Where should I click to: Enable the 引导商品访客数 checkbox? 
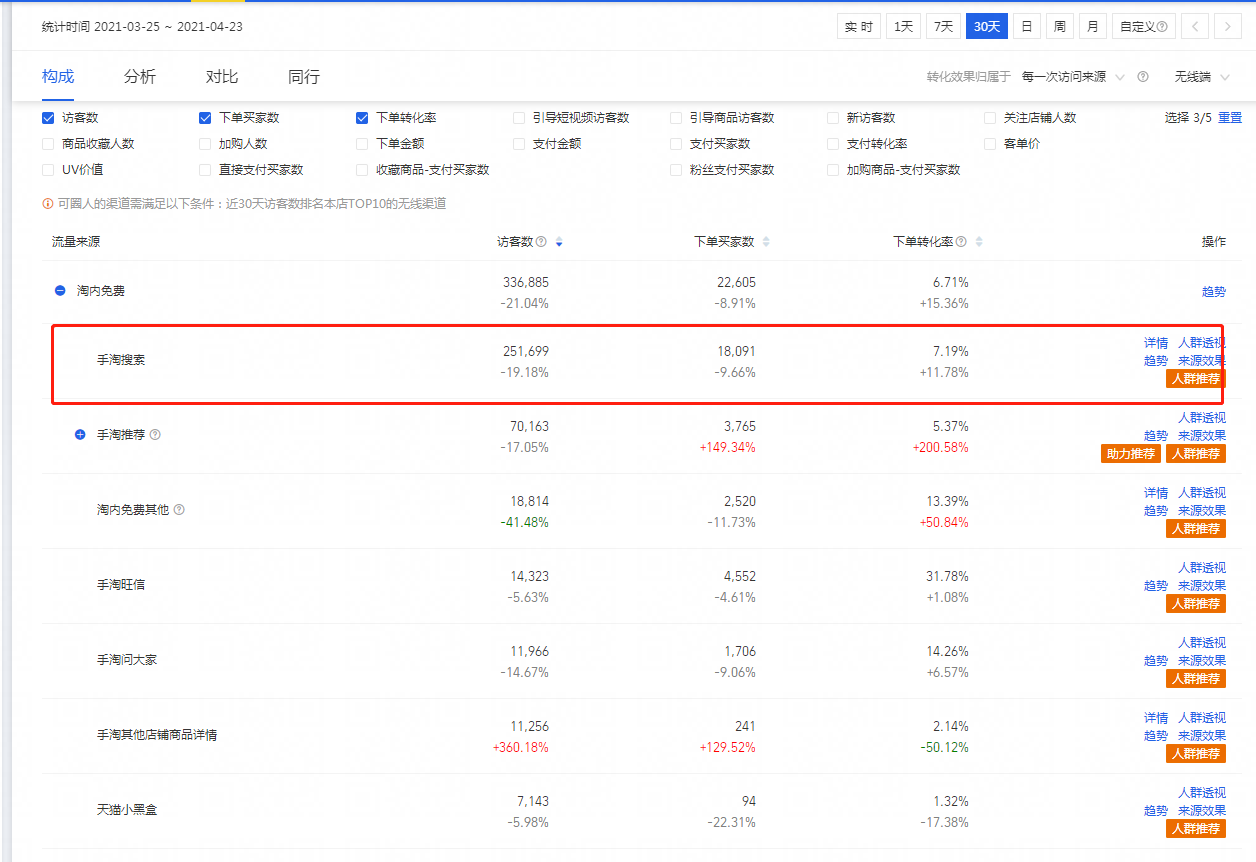(x=676, y=118)
